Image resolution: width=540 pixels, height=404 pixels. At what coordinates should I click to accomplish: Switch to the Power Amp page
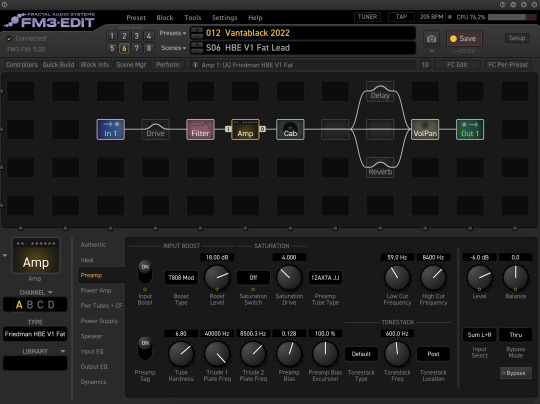tap(96, 290)
